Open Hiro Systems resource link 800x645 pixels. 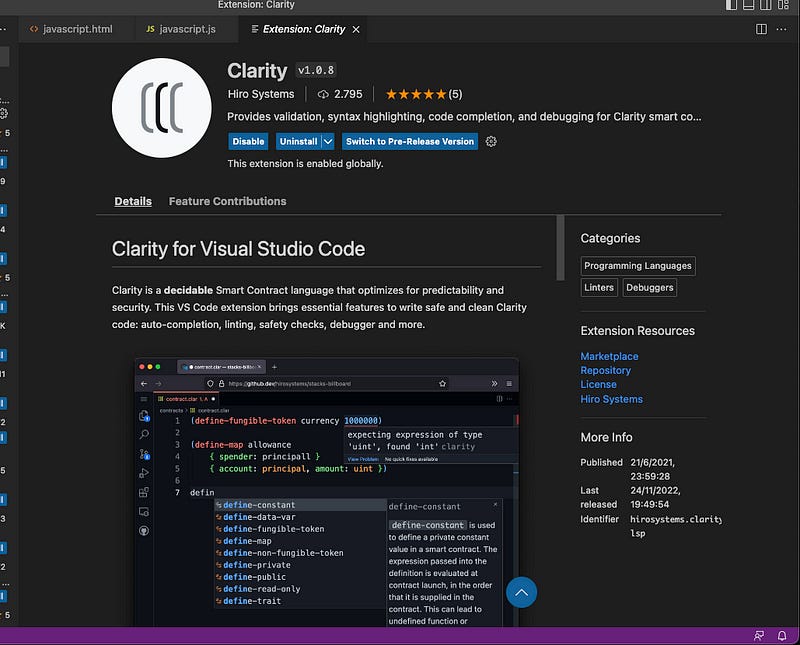coord(611,399)
